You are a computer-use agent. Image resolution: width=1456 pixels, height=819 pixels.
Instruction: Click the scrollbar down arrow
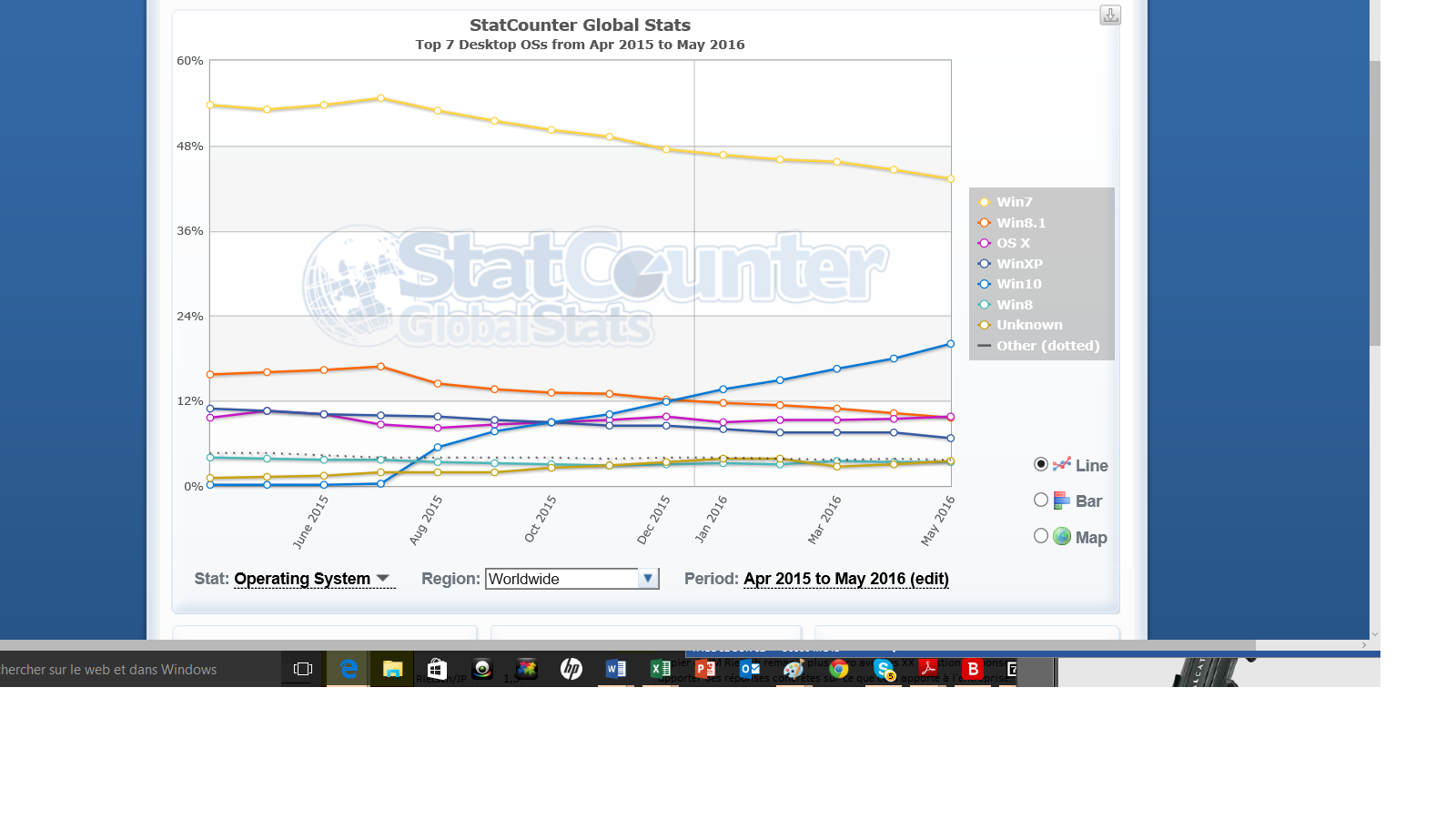(1375, 634)
